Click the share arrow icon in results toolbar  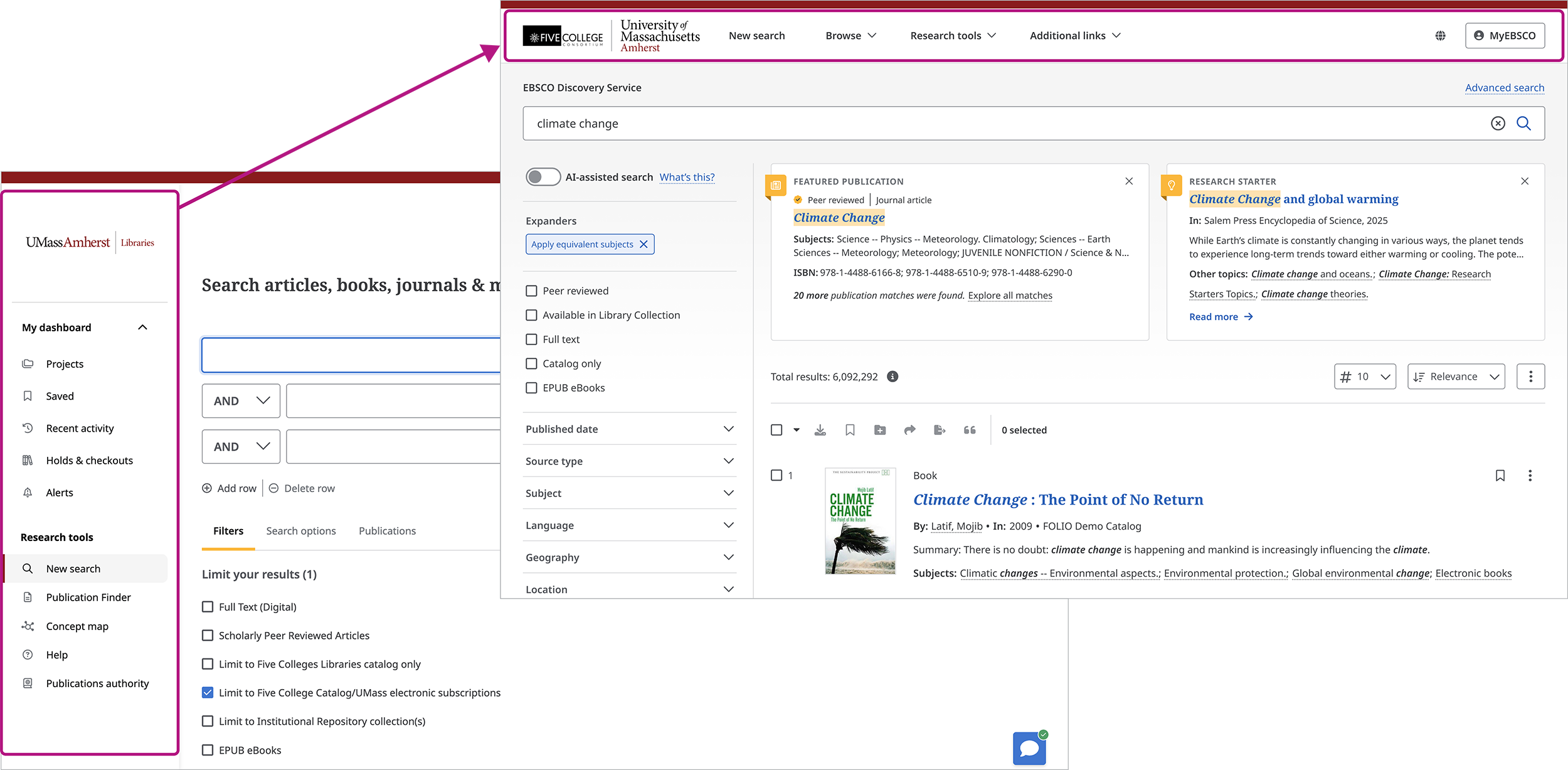point(909,430)
